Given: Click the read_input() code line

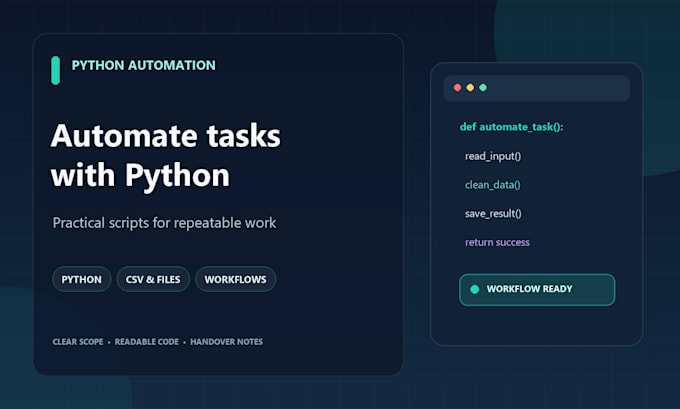Looking at the screenshot, I should coord(493,156).
